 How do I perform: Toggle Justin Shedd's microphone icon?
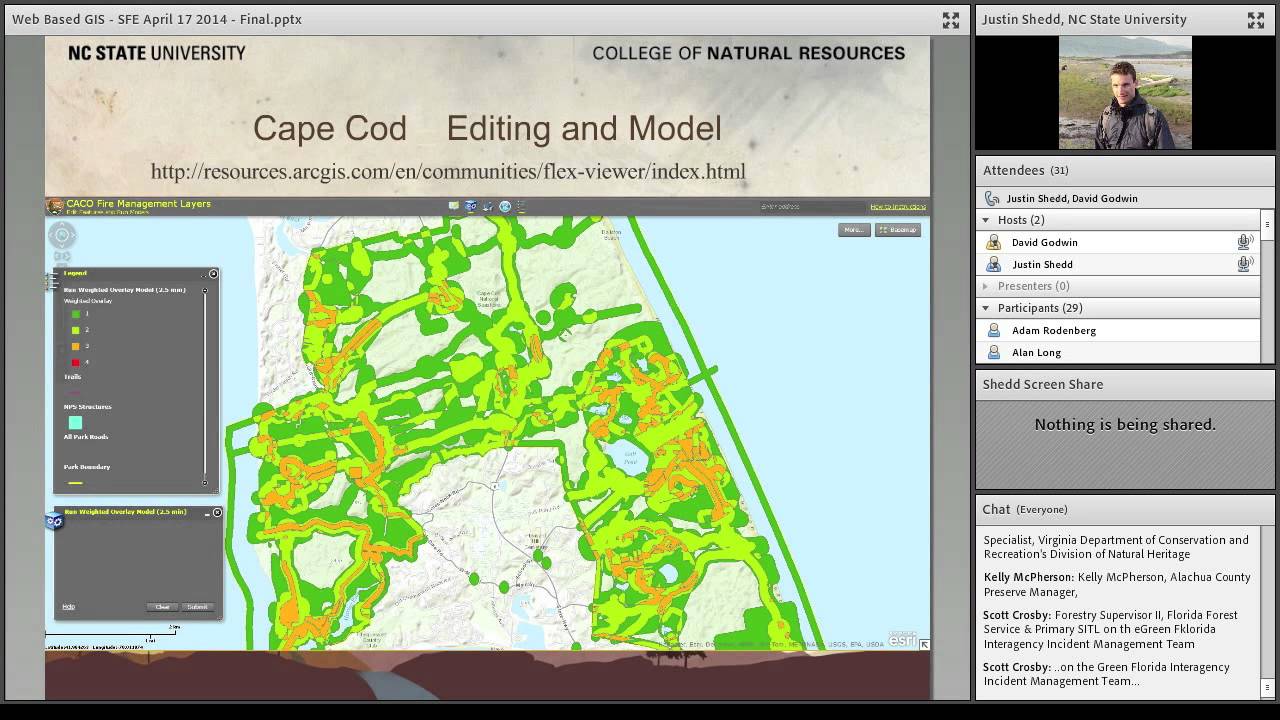1245,264
